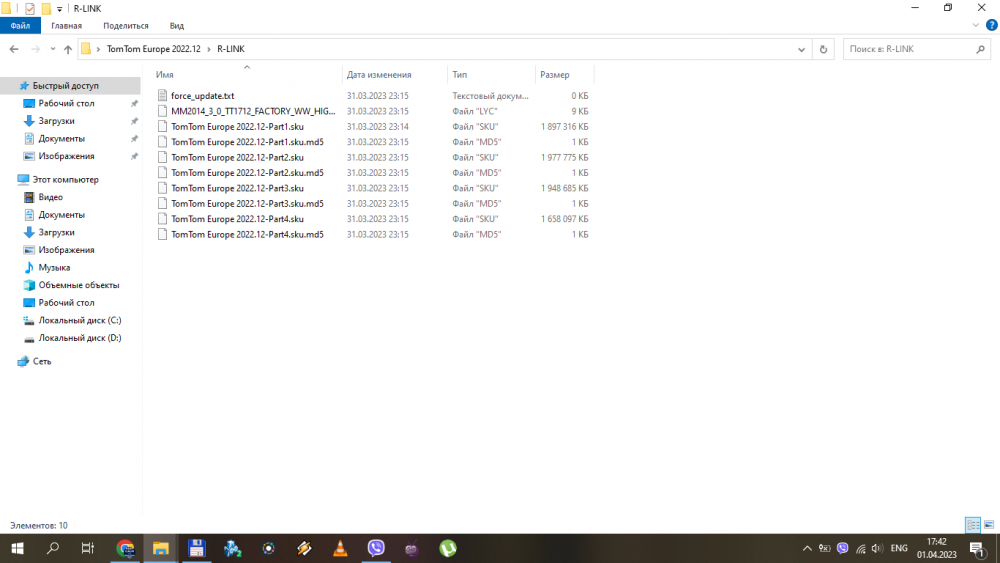Image resolution: width=1000 pixels, height=563 pixels.
Task: Open Загрузки under Quick access
Action: 56,121
